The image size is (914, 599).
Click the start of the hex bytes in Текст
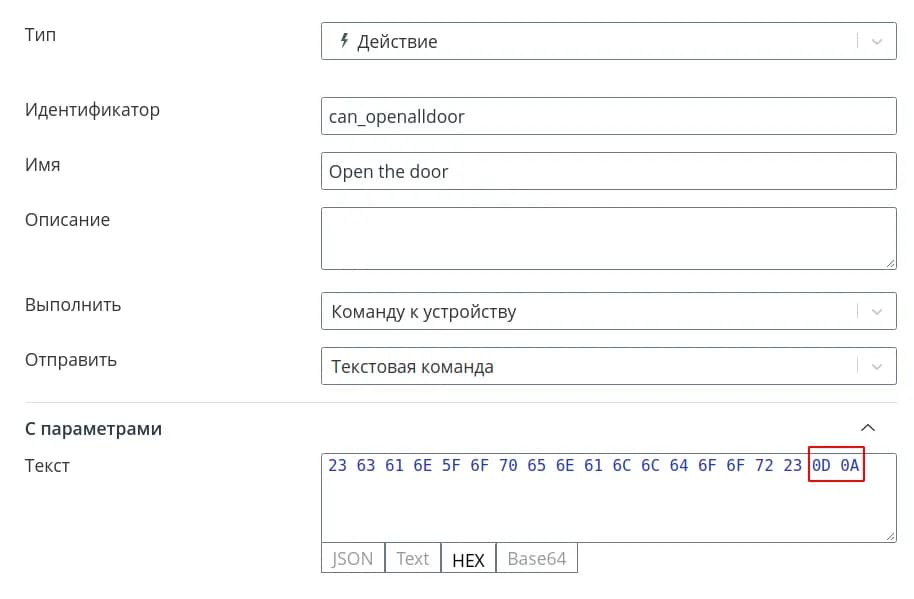coord(329,466)
